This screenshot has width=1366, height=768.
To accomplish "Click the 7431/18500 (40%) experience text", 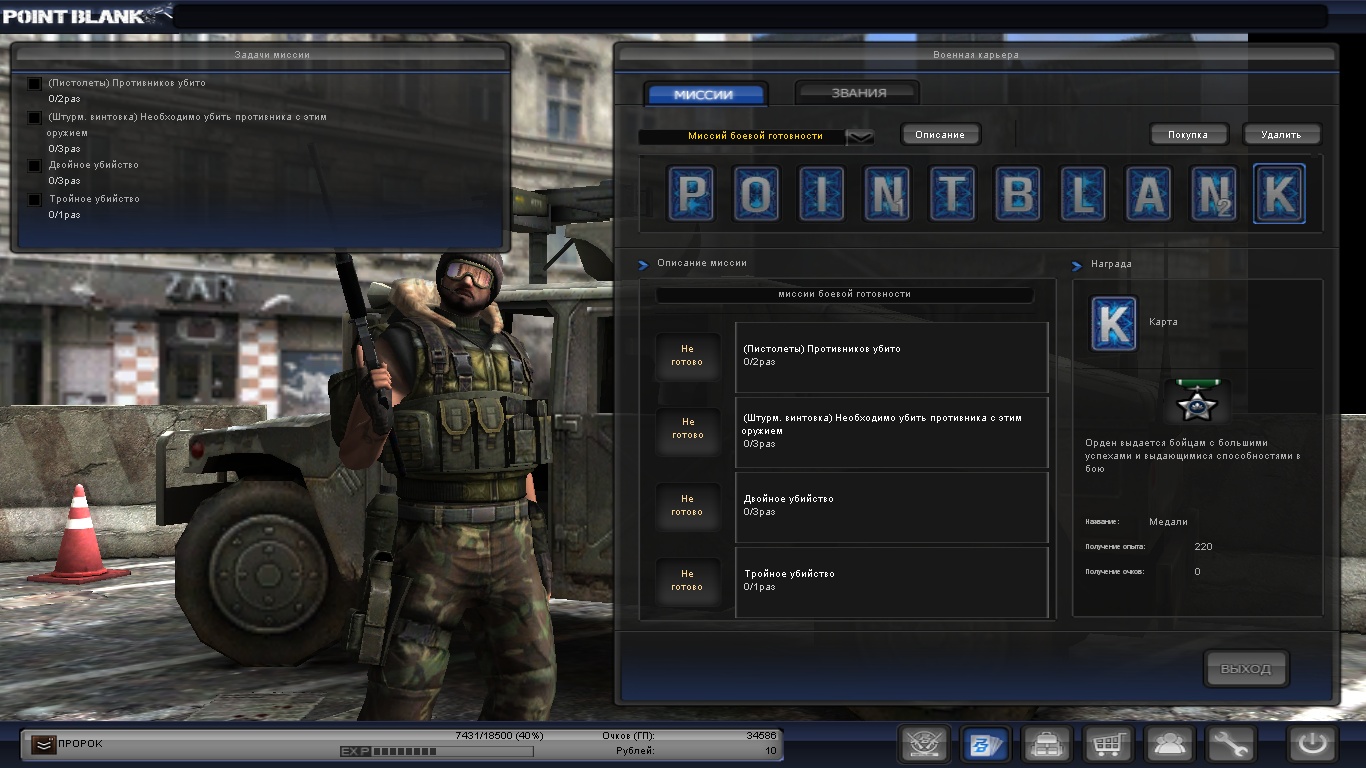I will pos(499,735).
